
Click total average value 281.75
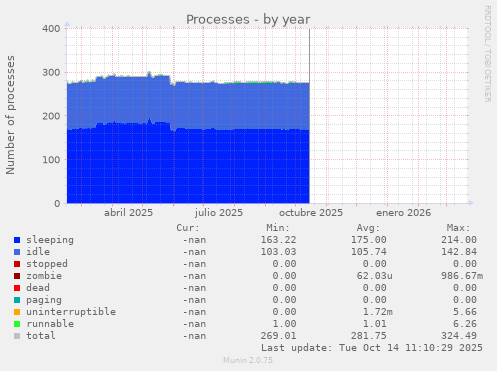[x=369, y=336]
